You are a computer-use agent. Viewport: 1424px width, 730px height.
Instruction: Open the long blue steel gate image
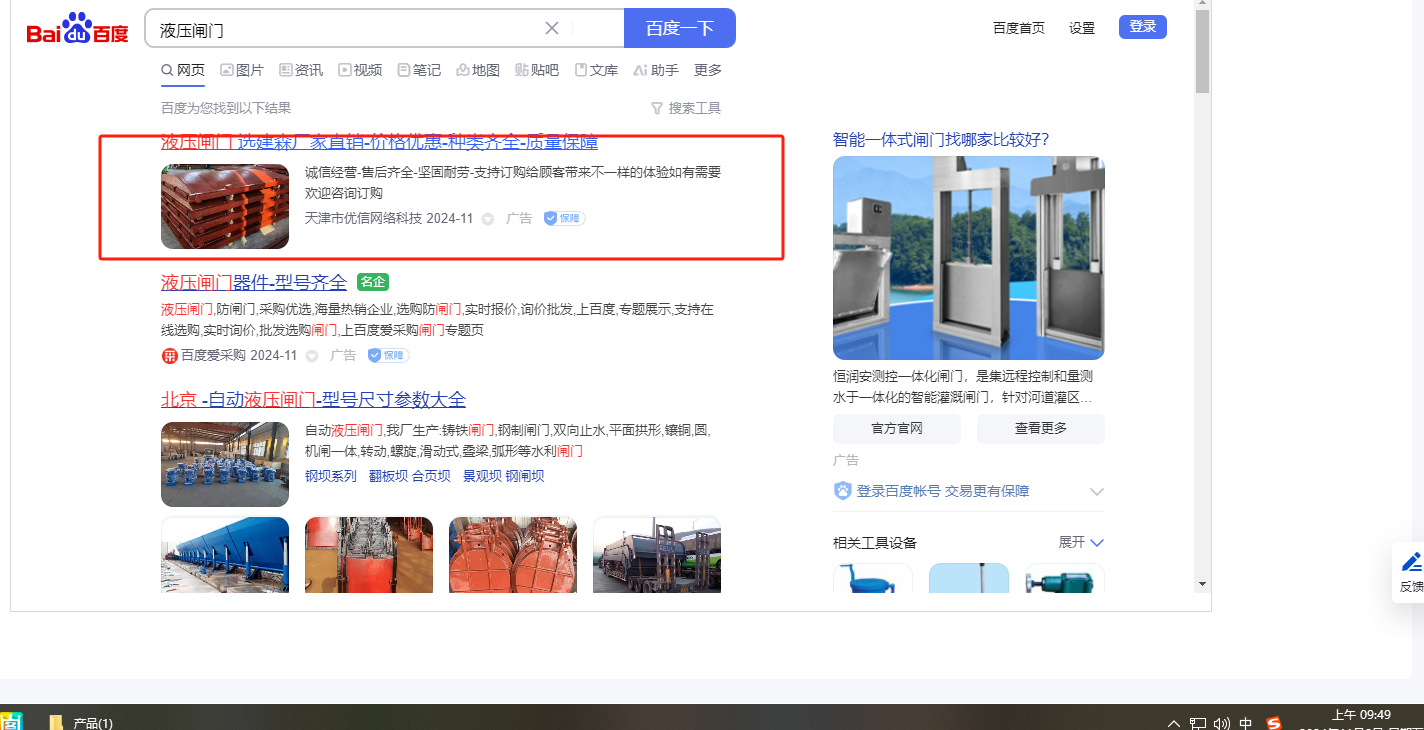click(x=225, y=555)
